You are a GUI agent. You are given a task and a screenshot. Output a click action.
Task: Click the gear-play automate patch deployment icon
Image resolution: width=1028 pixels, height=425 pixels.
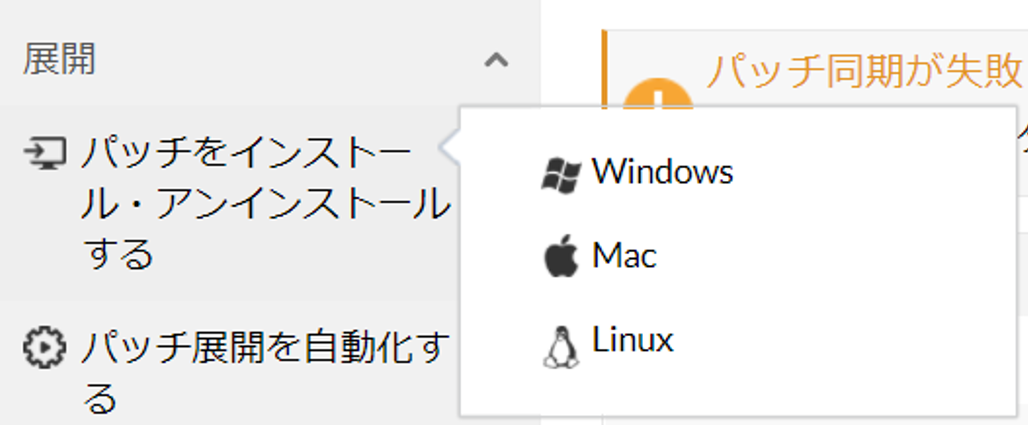(x=45, y=348)
